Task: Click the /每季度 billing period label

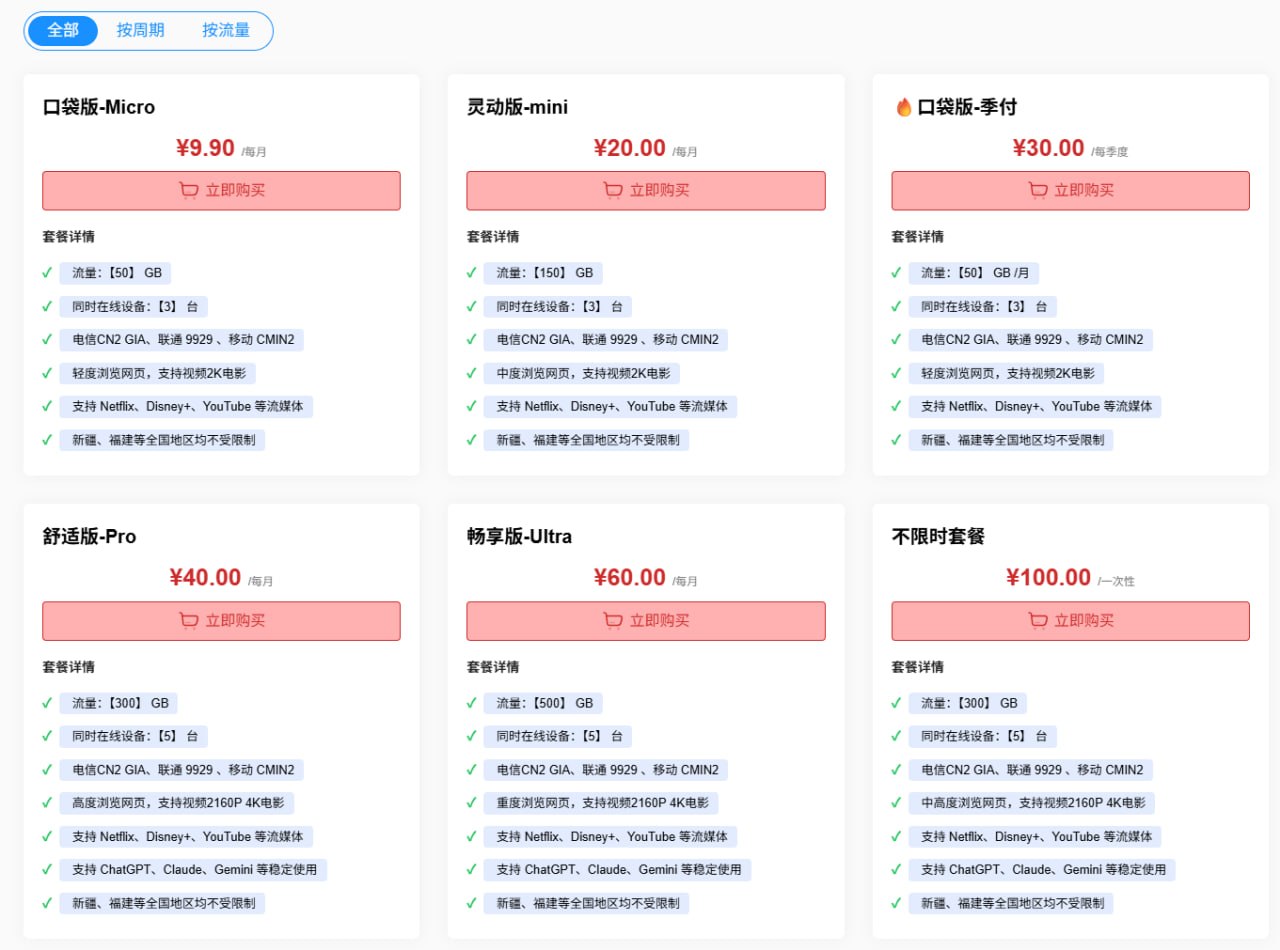Action: tap(1110, 152)
